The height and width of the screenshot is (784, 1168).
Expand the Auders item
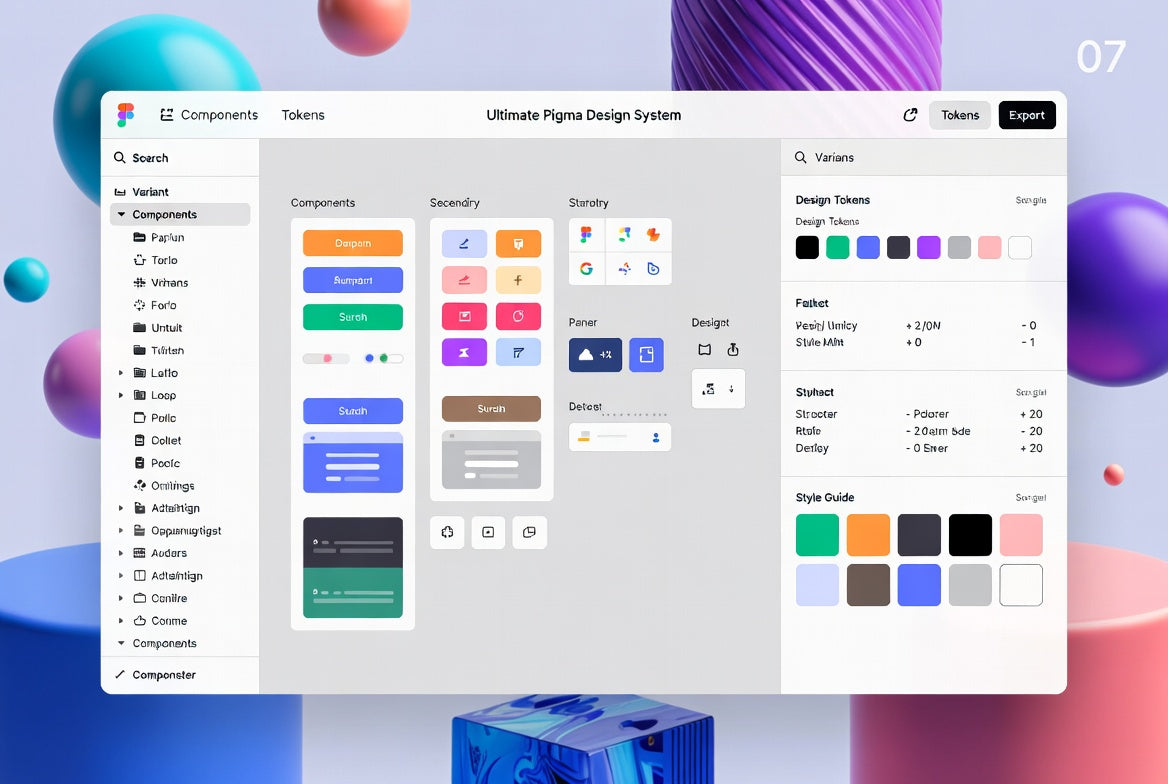[x=121, y=553]
